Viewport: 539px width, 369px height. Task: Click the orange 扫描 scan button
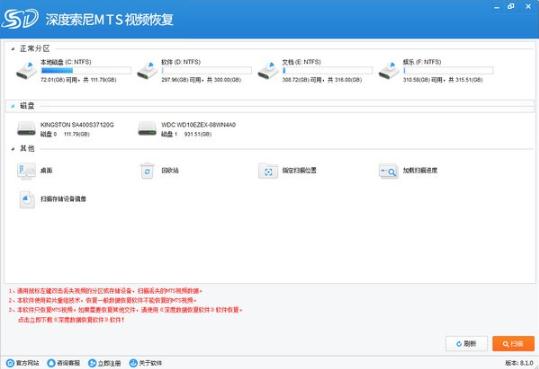point(513,344)
